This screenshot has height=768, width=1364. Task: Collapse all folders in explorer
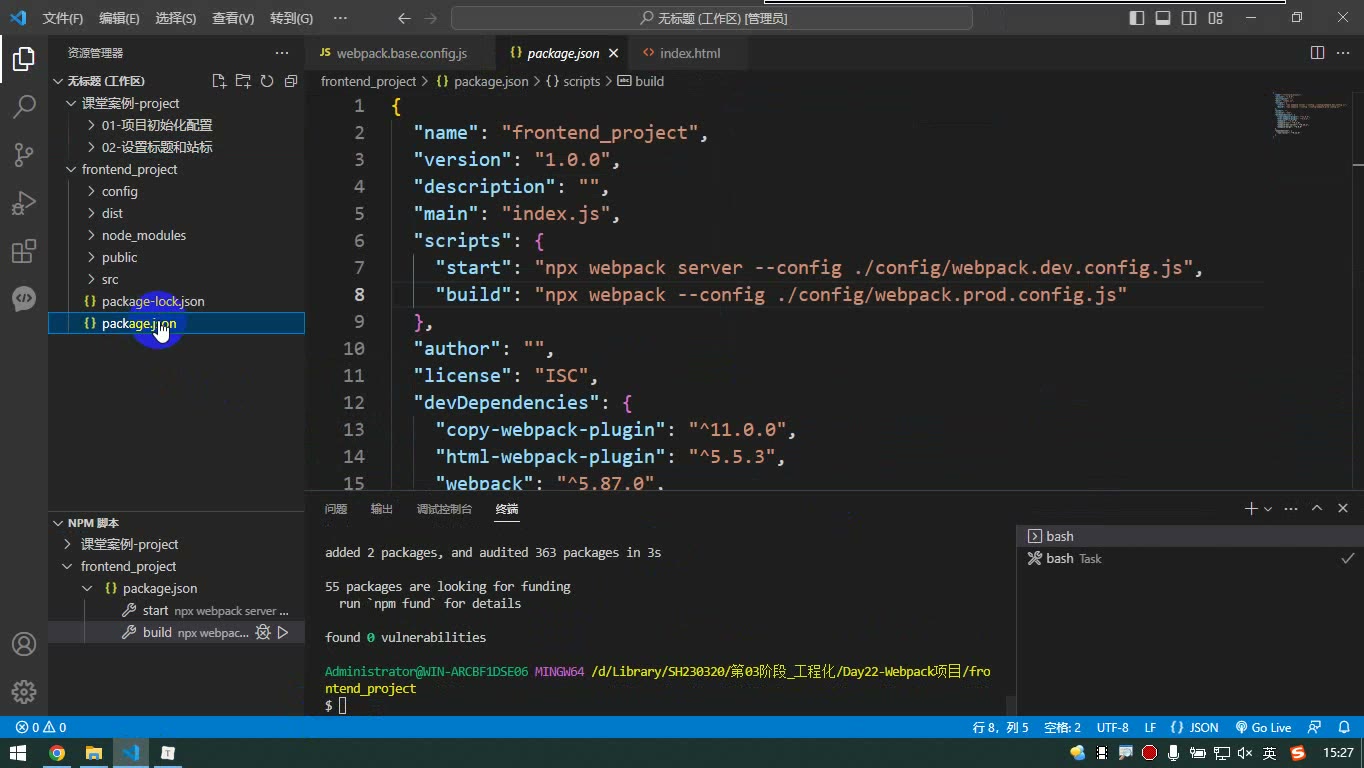point(291,81)
